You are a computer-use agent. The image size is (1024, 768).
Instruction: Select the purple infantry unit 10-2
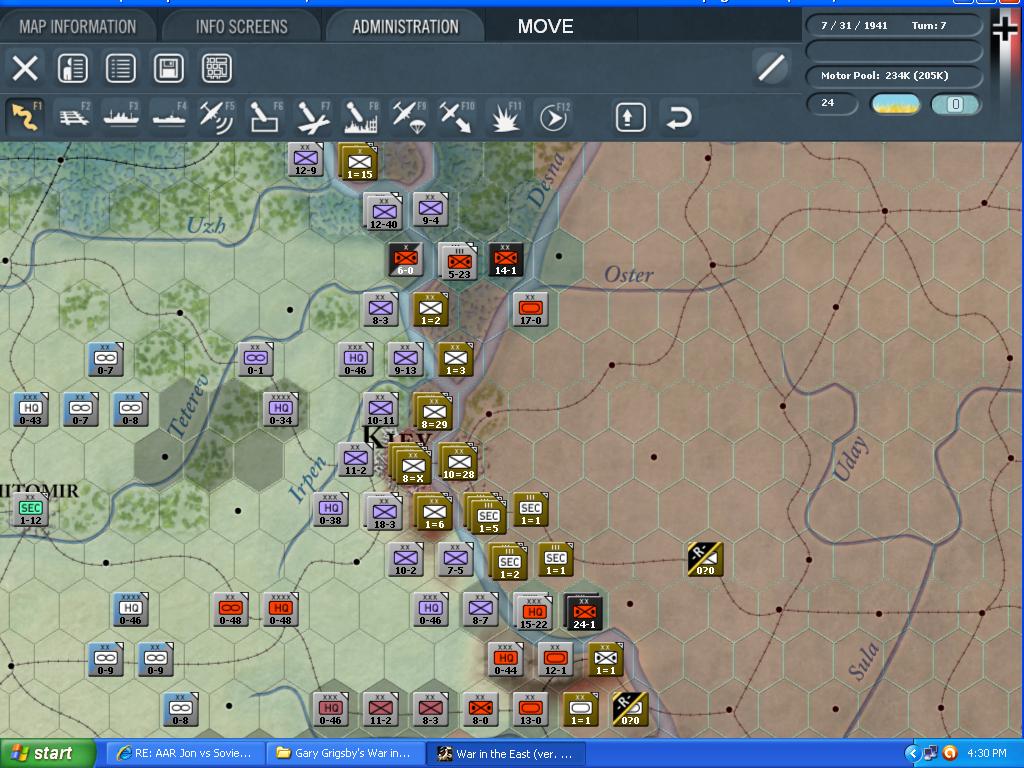point(406,560)
